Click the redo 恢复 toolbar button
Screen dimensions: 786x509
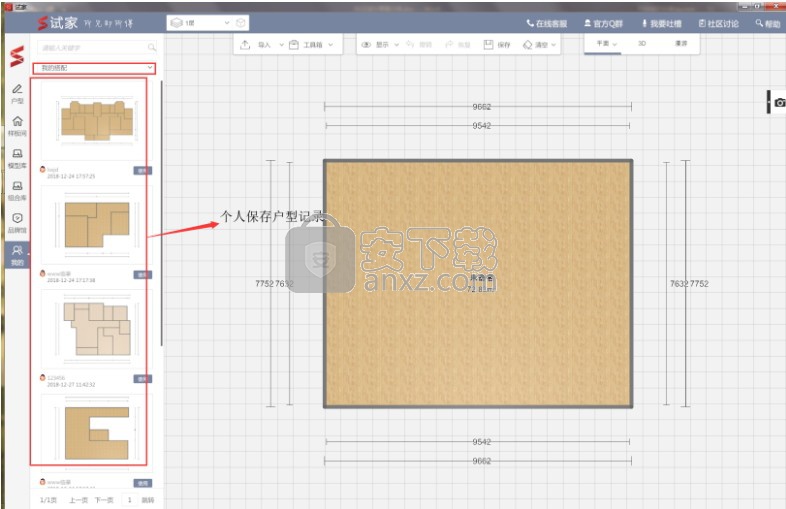pyautogui.click(x=457, y=45)
